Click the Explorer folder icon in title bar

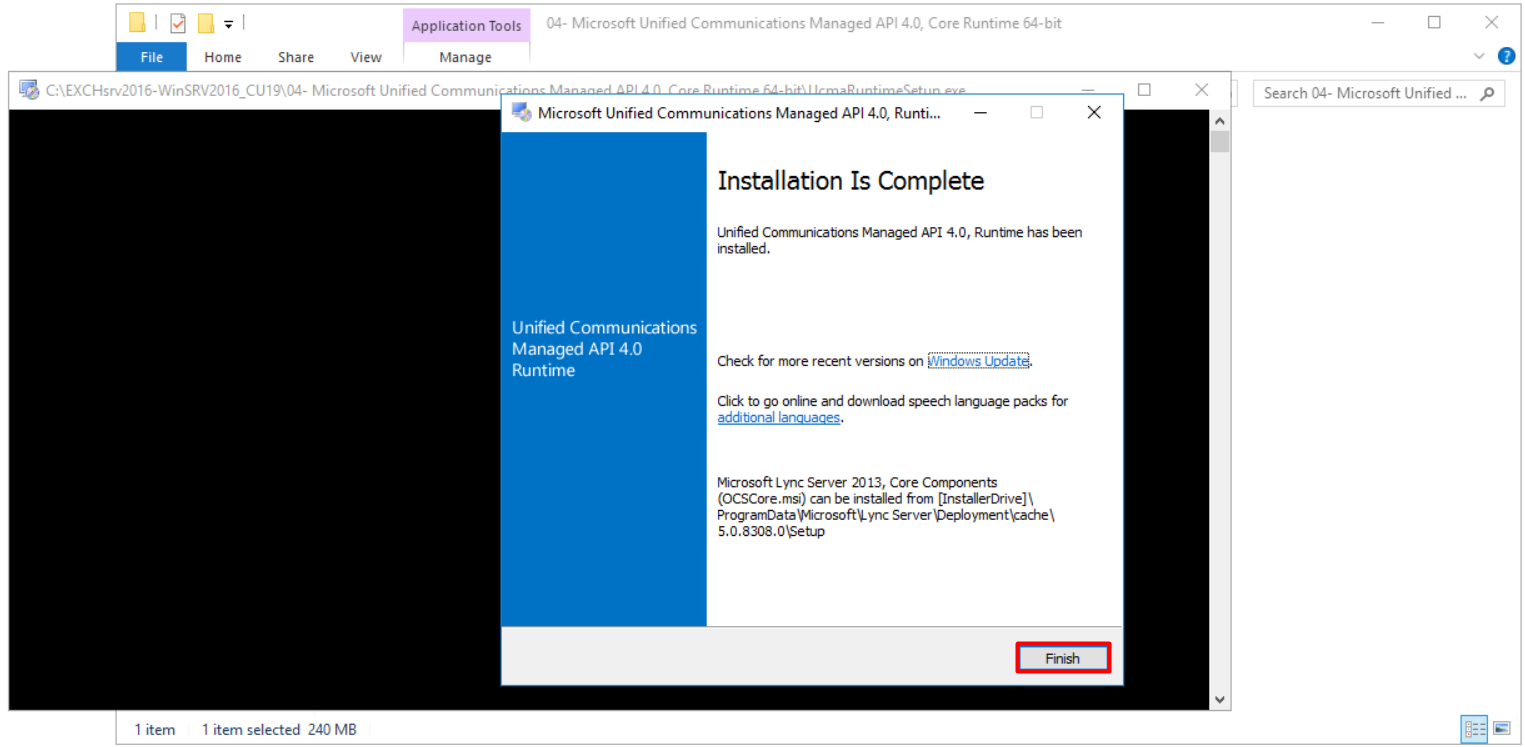[x=137, y=23]
